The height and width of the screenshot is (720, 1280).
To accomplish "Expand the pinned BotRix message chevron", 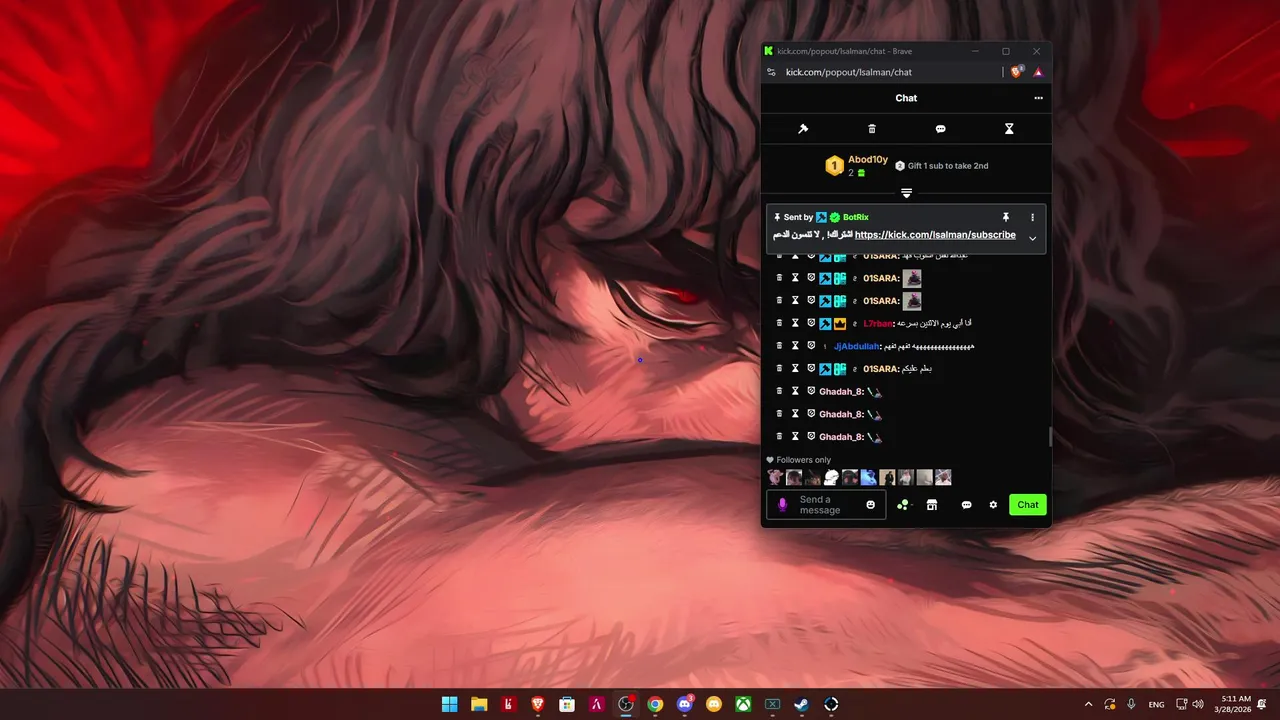I will (1033, 238).
